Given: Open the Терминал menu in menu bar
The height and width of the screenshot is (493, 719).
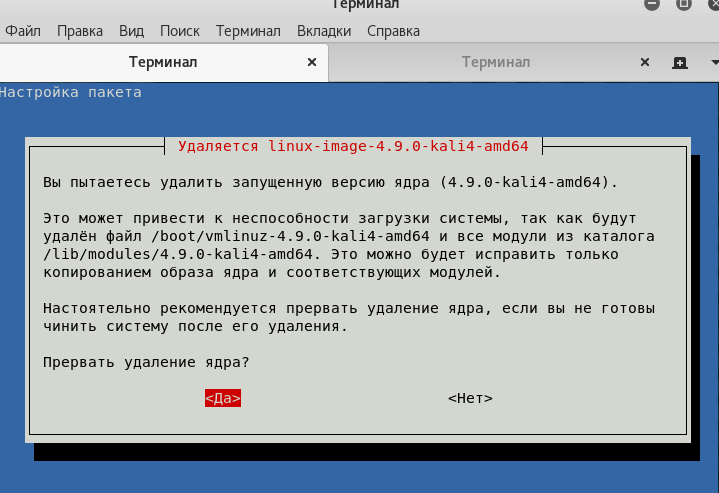Looking at the screenshot, I should pos(248,31).
